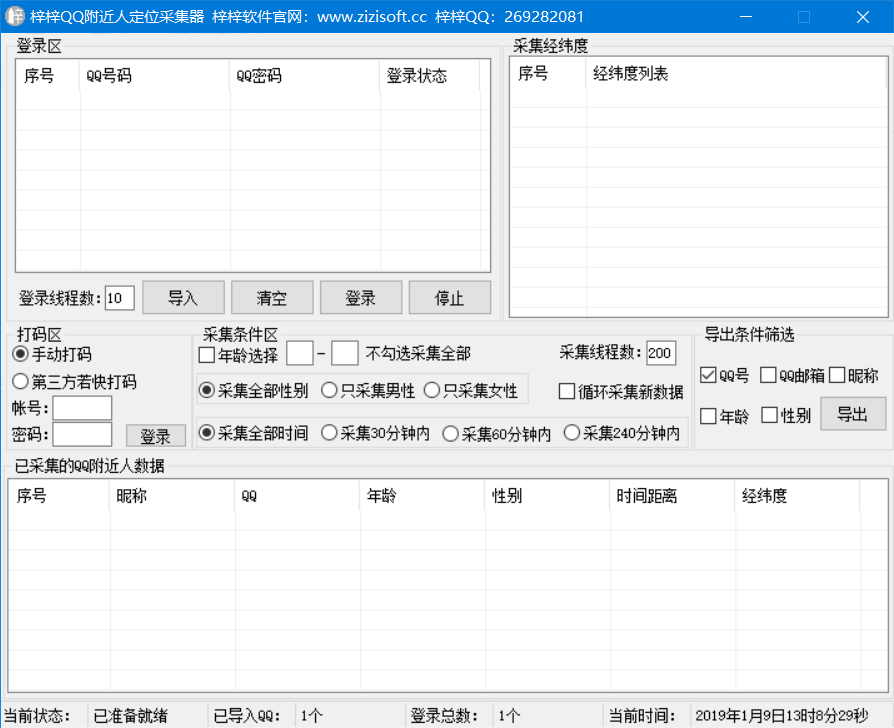Uncheck the QQ号 export checkbox
Screen dimensions: 894x728
[709, 376]
